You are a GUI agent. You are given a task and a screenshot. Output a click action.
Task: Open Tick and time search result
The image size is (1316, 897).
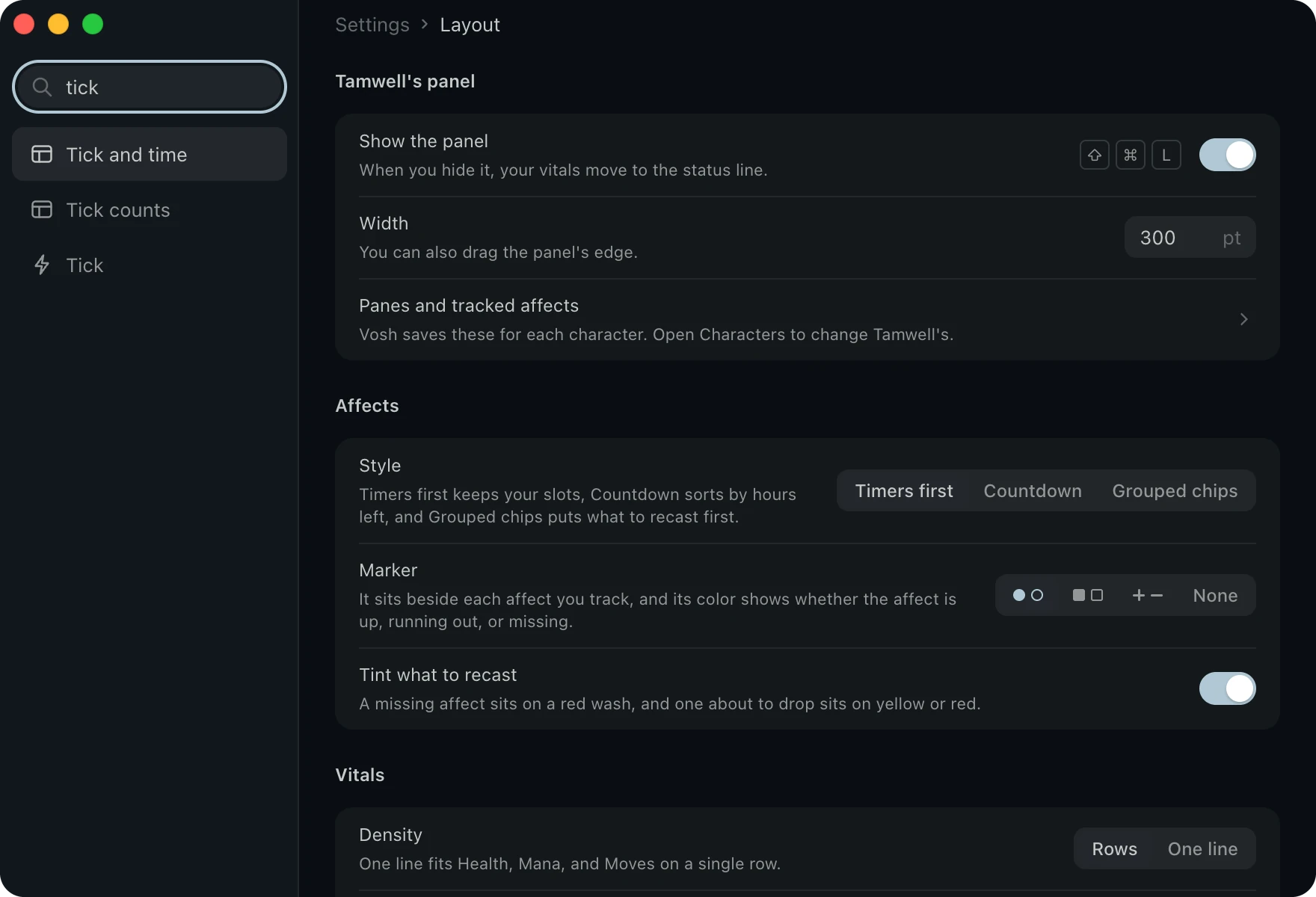(150, 155)
